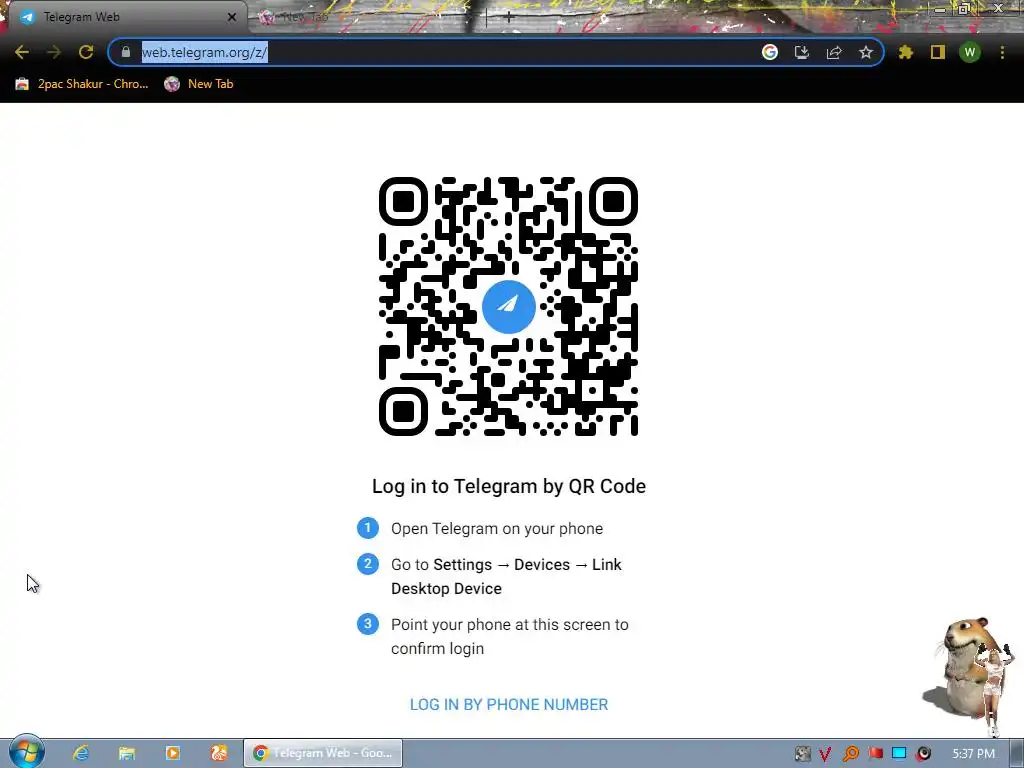Screen dimensions: 1024x768
Task: Click the Telegram plane logo in QR code
Action: click(x=509, y=306)
